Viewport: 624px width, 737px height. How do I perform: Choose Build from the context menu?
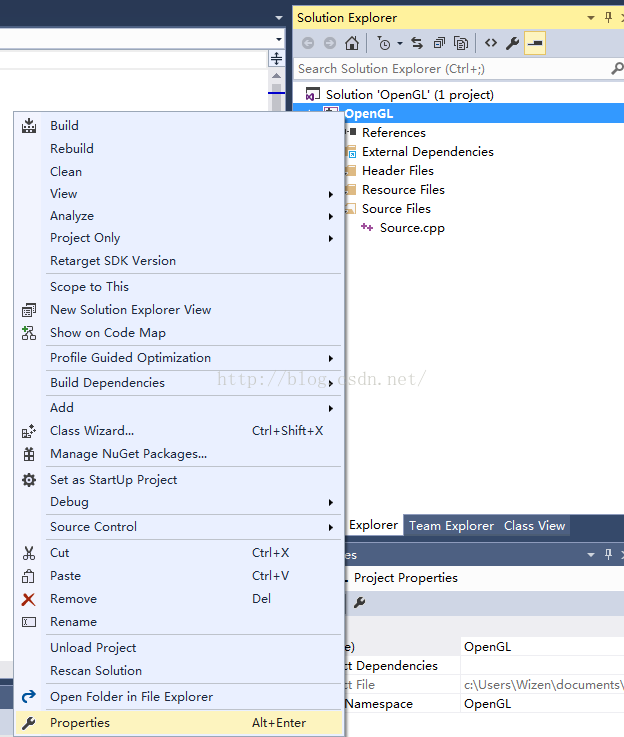[179, 125]
